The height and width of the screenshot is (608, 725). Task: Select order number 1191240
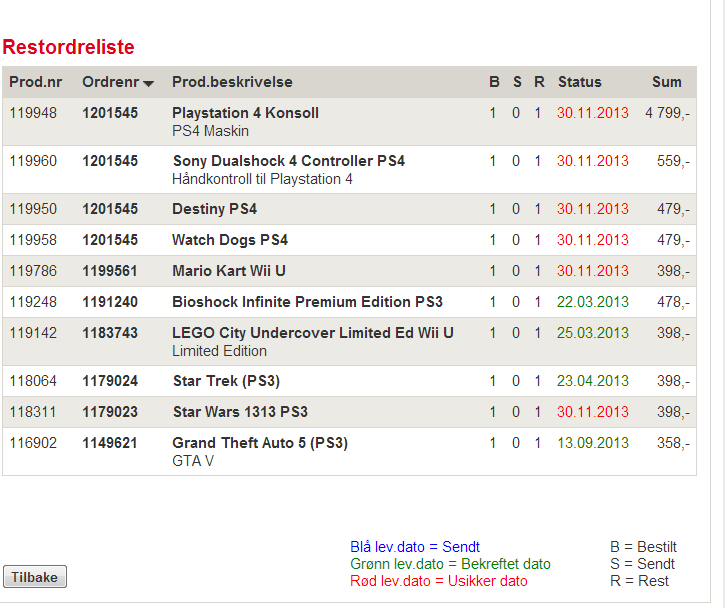110,302
